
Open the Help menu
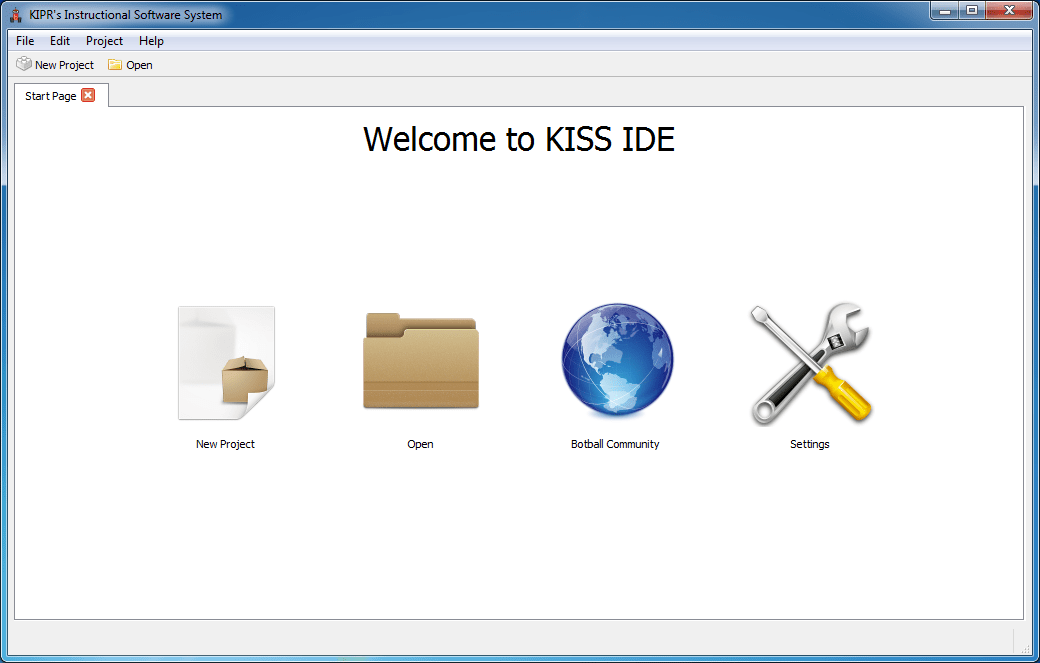pyautogui.click(x=151, y=40)
